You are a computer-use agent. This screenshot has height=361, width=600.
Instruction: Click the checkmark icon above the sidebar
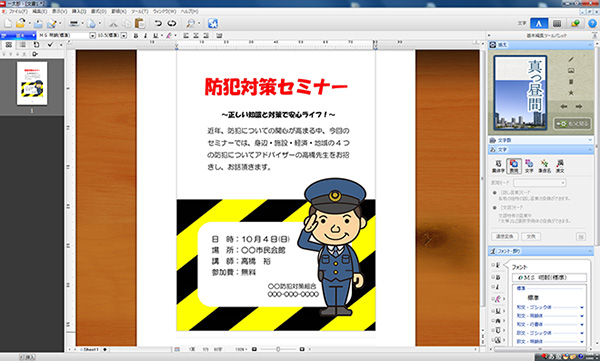[x=50, y=45]
